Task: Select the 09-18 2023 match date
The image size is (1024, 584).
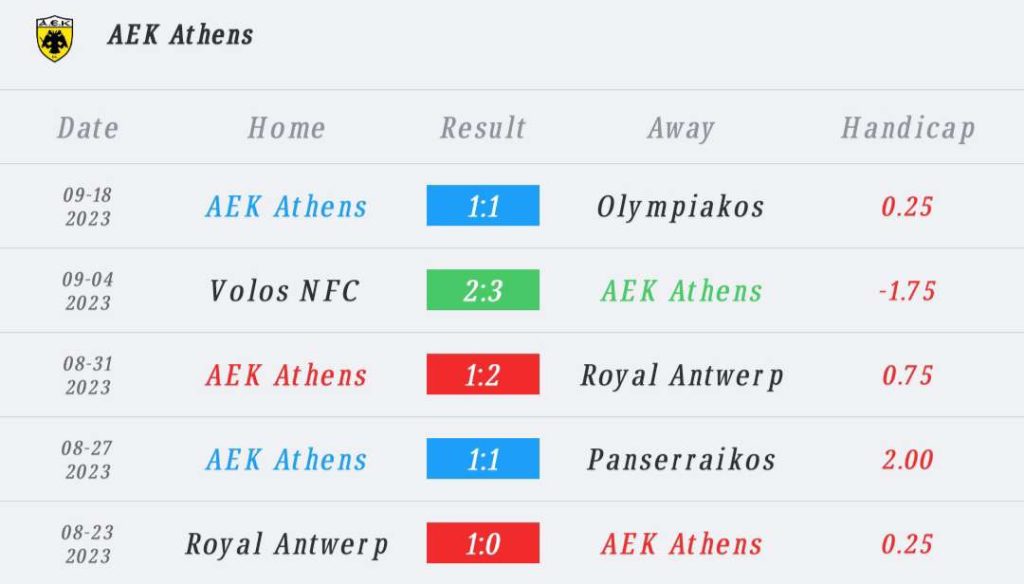Action: 88,206
